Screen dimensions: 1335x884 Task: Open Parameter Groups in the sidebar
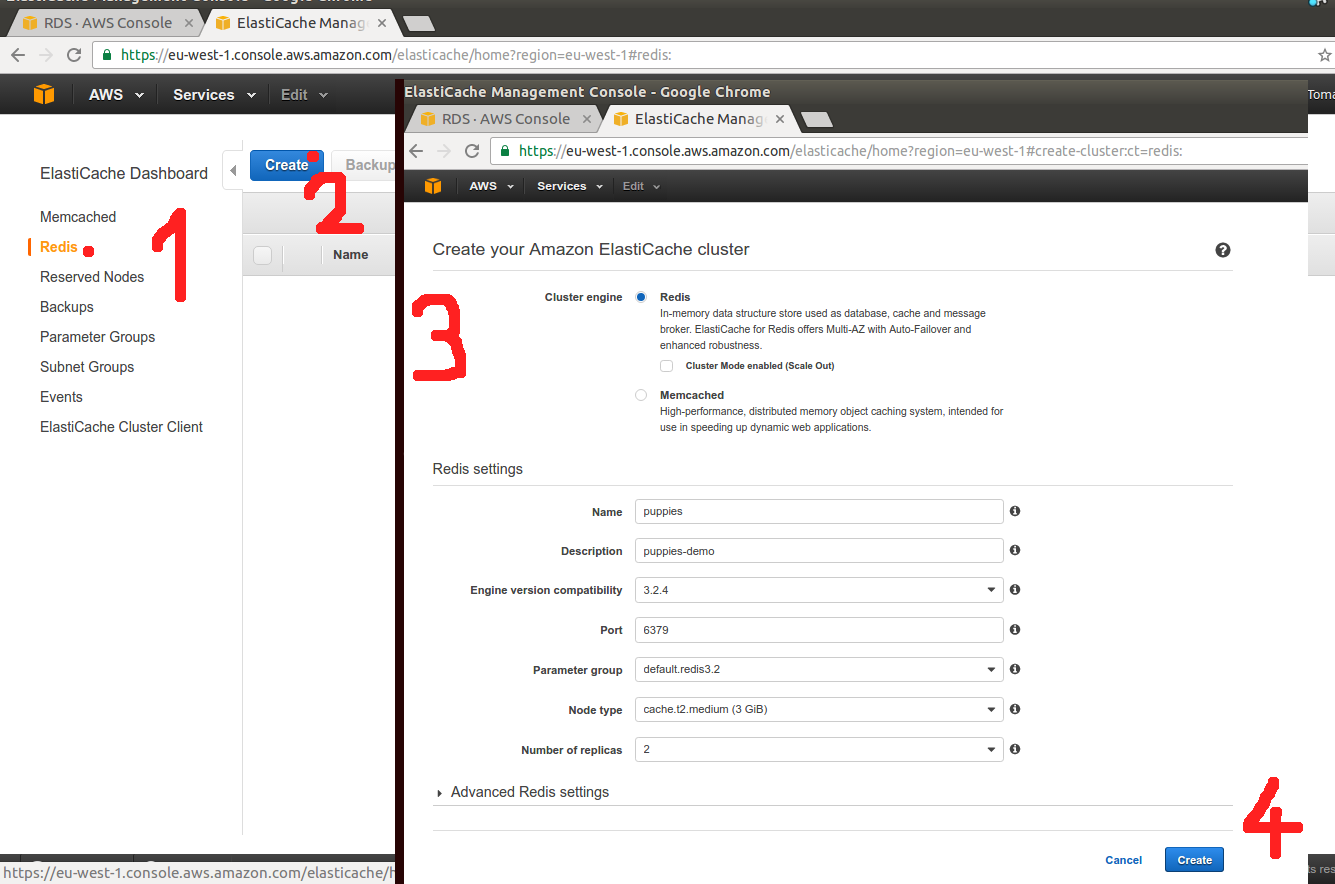point(98,337)
